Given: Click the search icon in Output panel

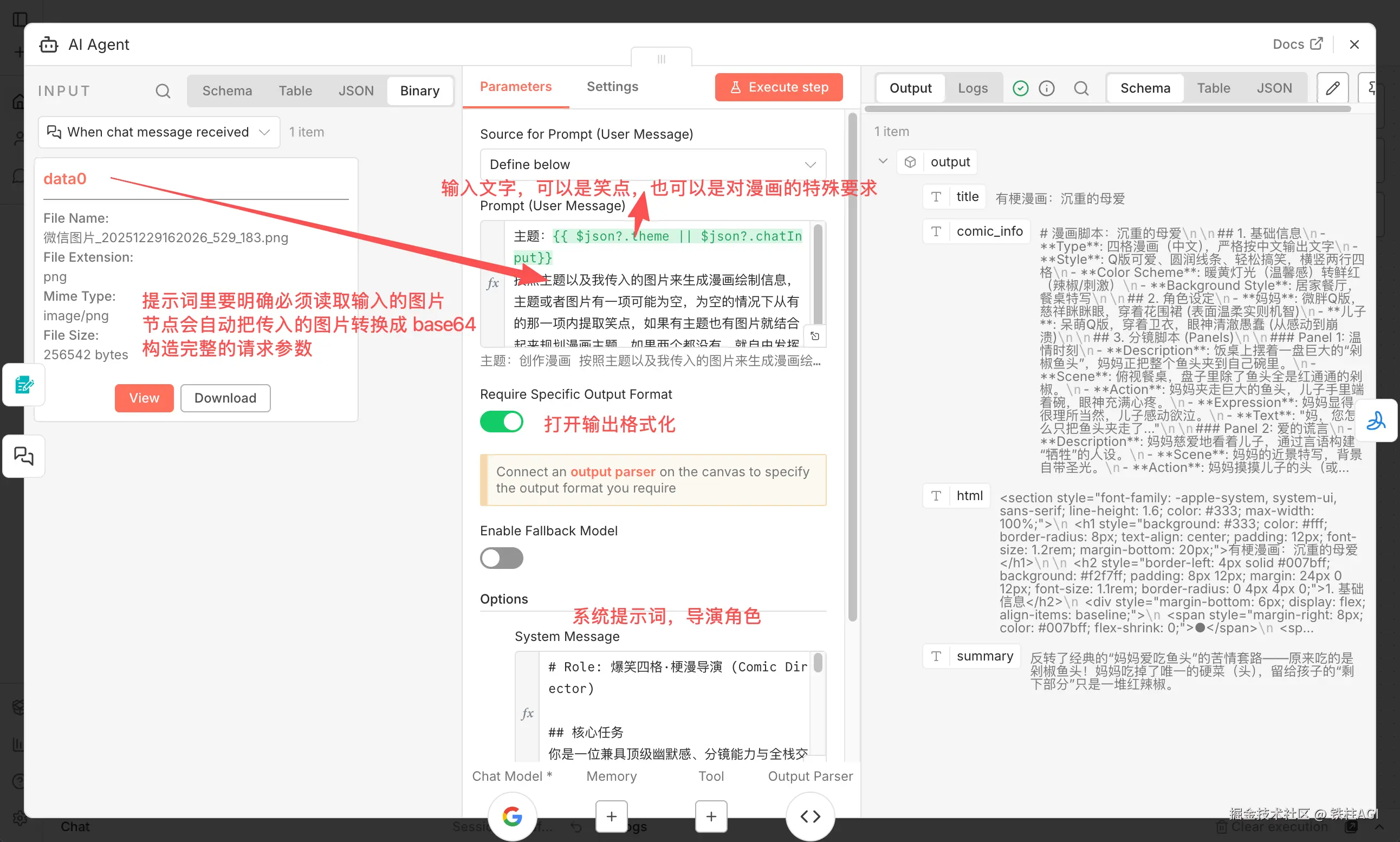Looking at the screenshot, I should point(1081,88).
